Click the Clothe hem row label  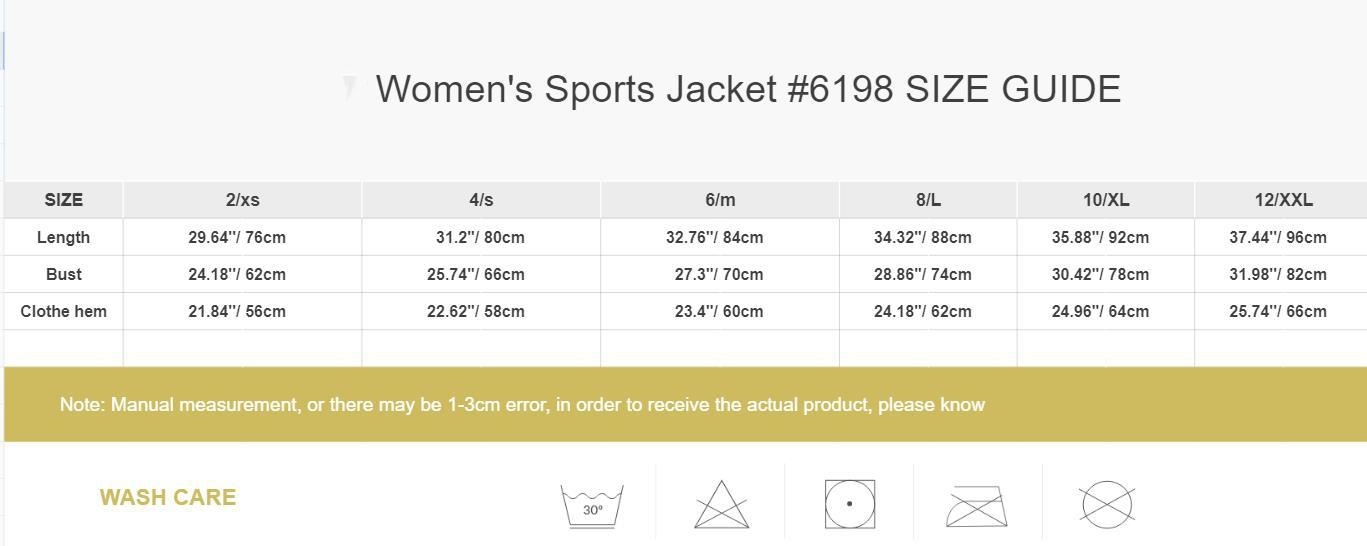63,311
